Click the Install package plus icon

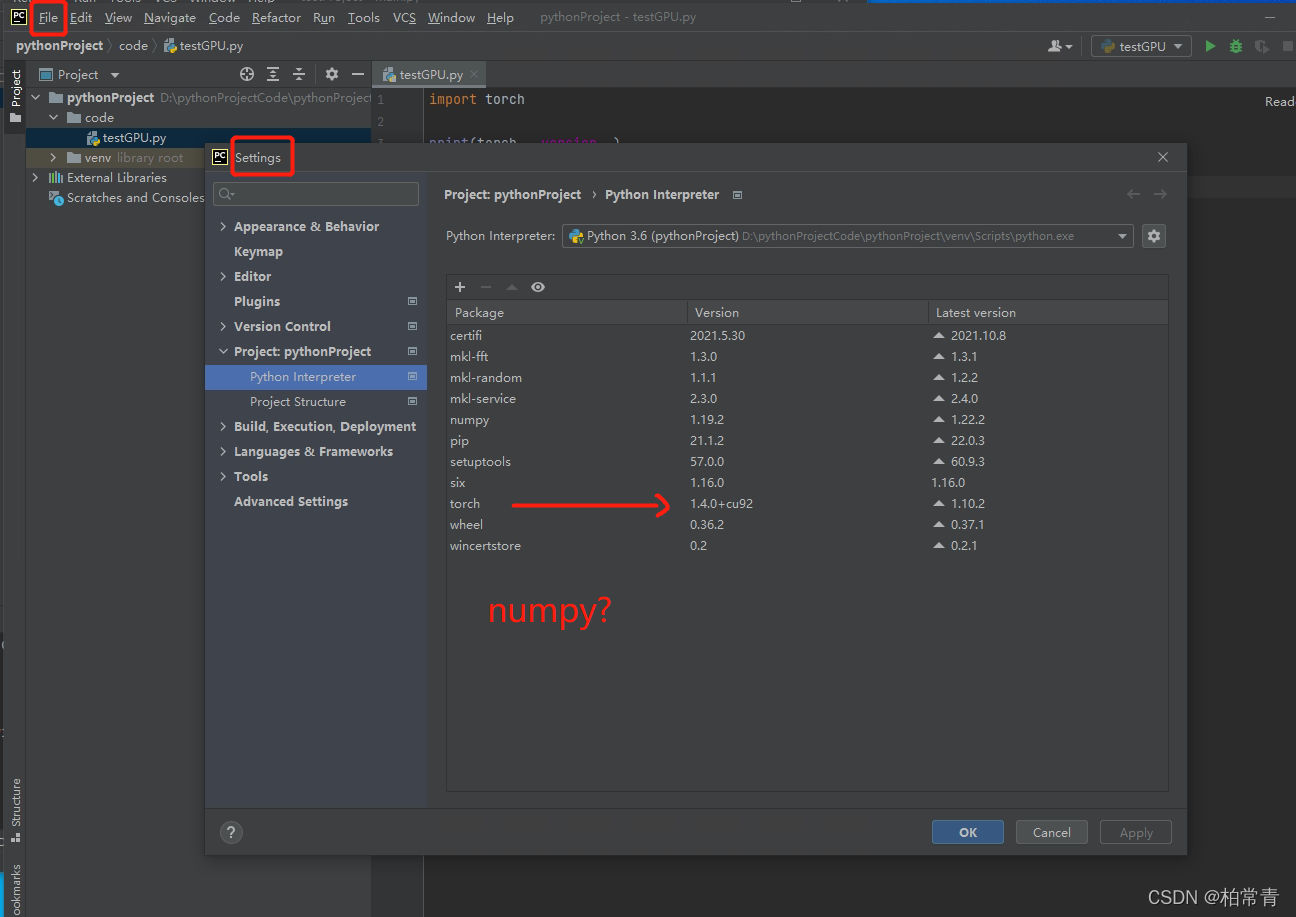coord(460,287)
